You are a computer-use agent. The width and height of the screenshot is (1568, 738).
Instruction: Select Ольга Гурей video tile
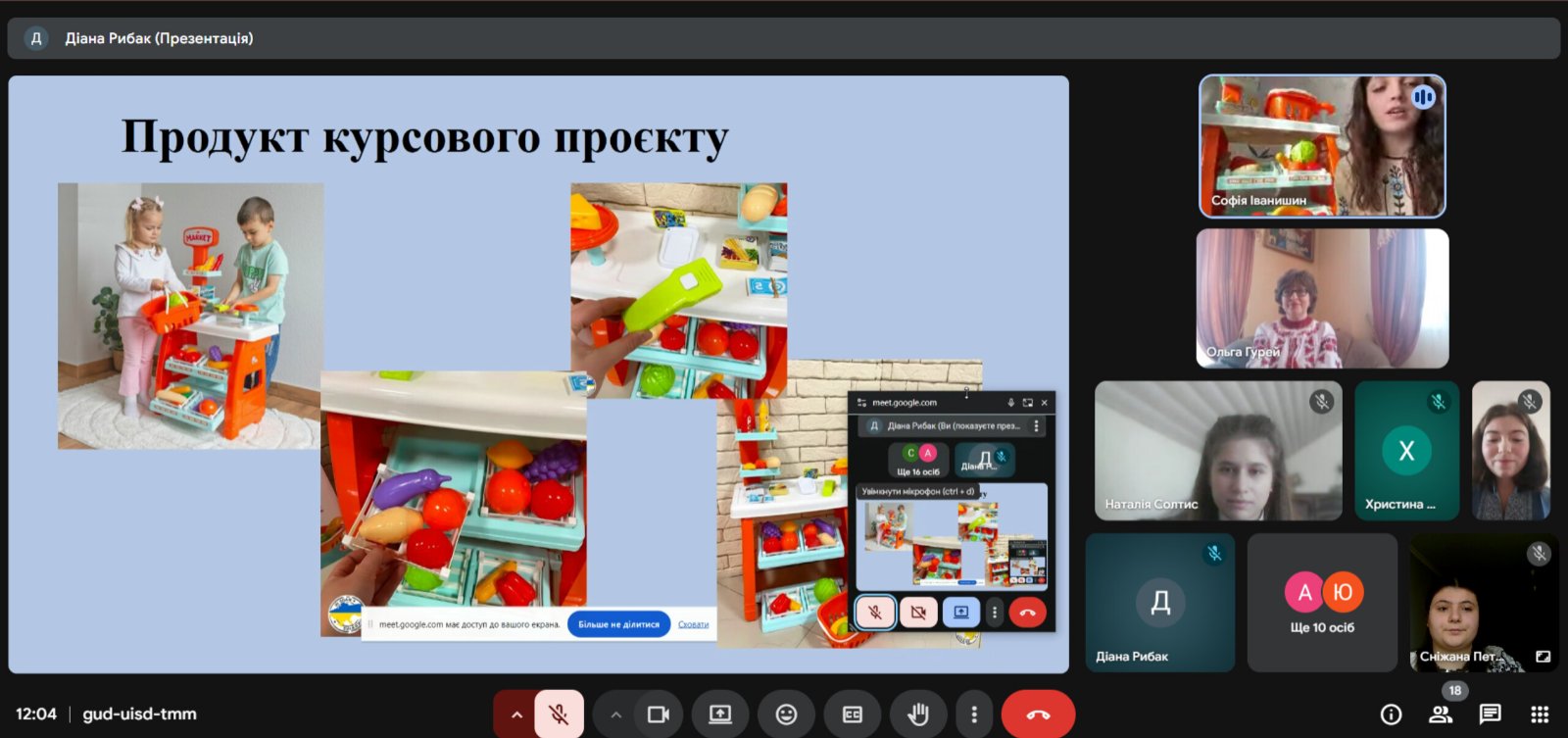coord(1322,298)
